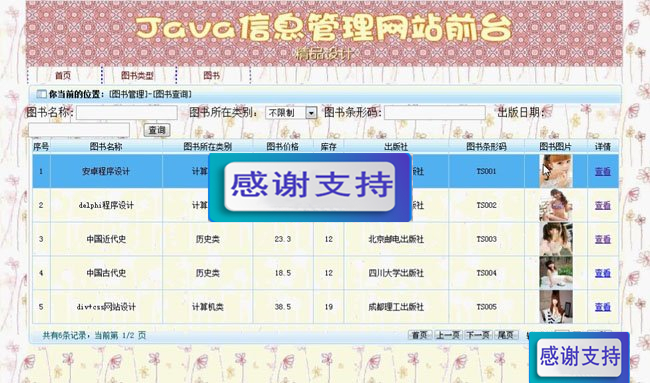The height and width of the screenshot is (383, 650).
Task: Go to 首页 first page button
Action: (x=420, y=335)
